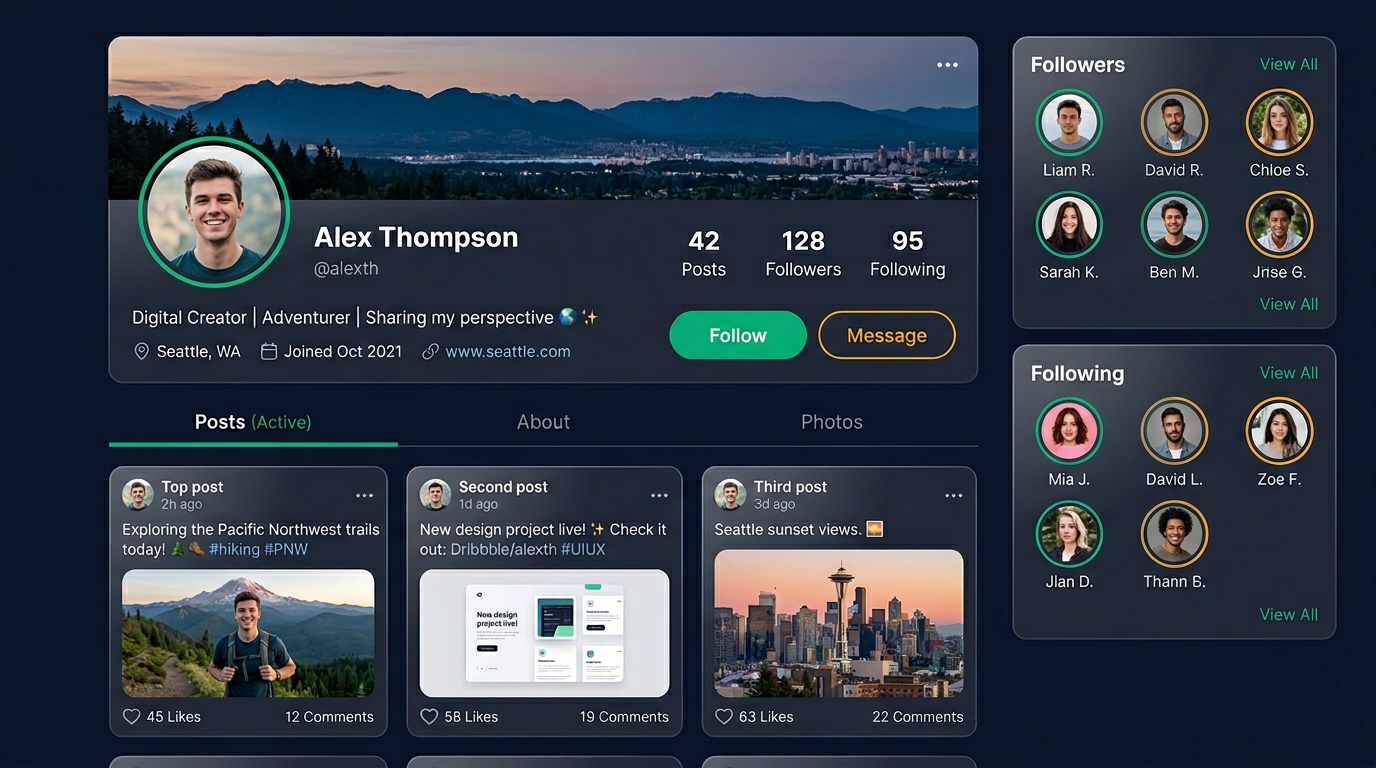This screenshot has width=1376, height=768.
Task: Open the www.seattle.com website link
Action: [x=507, y=351]
